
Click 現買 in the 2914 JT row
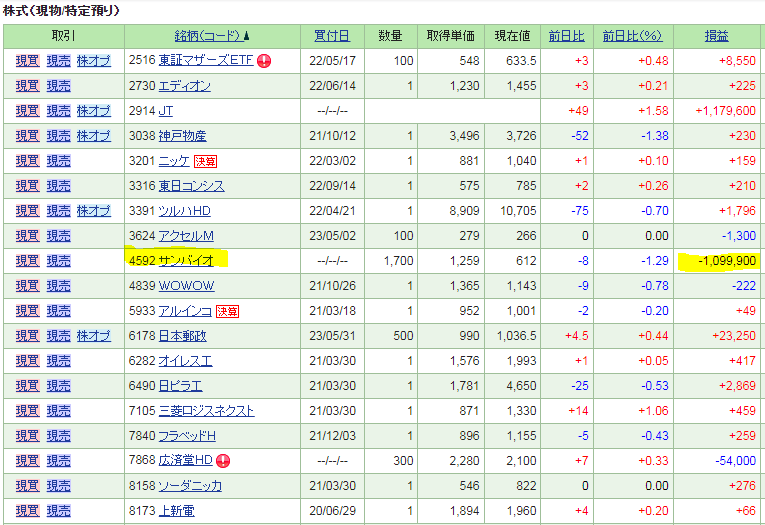point(27,111)
